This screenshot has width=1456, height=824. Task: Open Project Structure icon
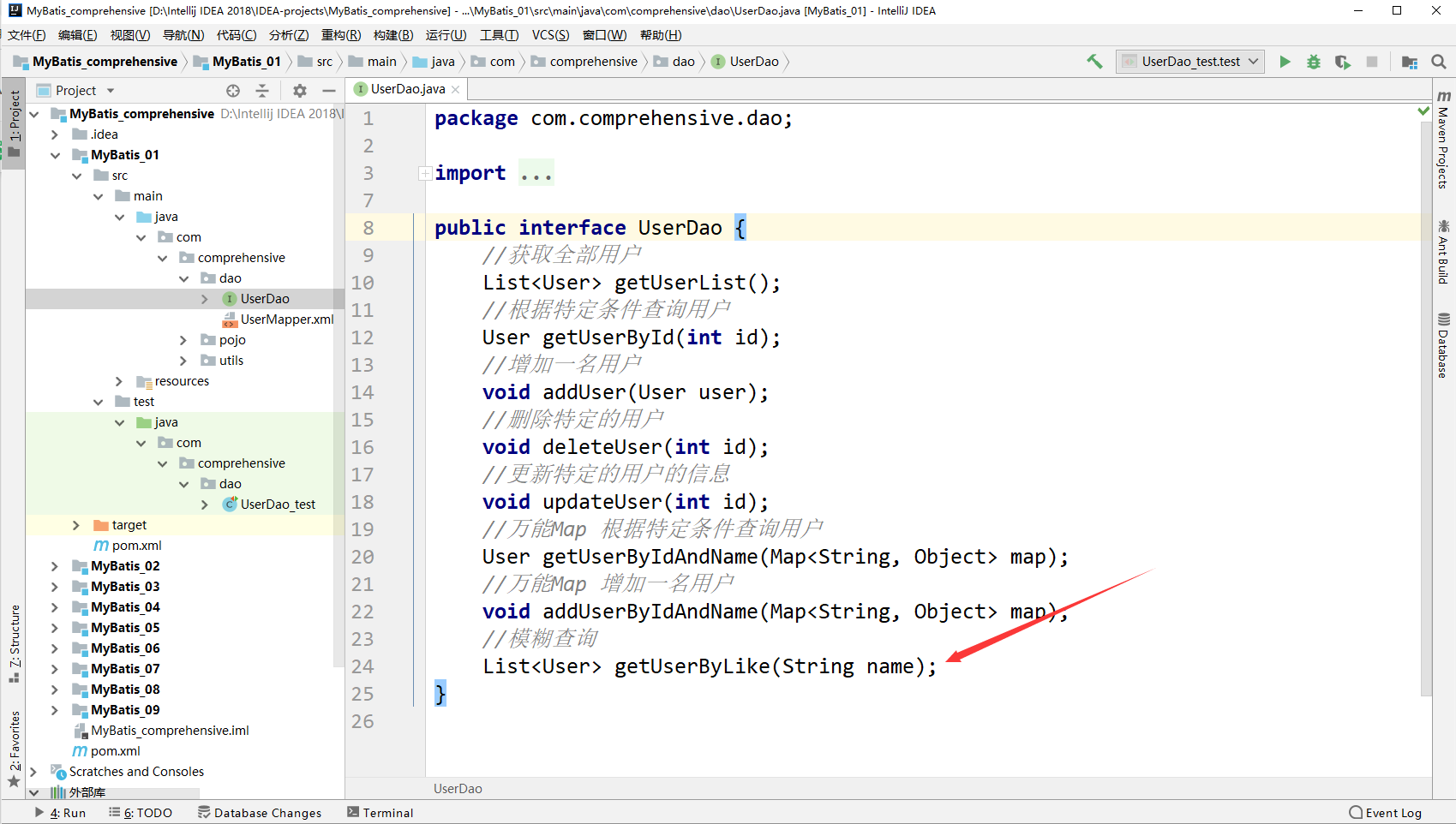click(1409, 62)
